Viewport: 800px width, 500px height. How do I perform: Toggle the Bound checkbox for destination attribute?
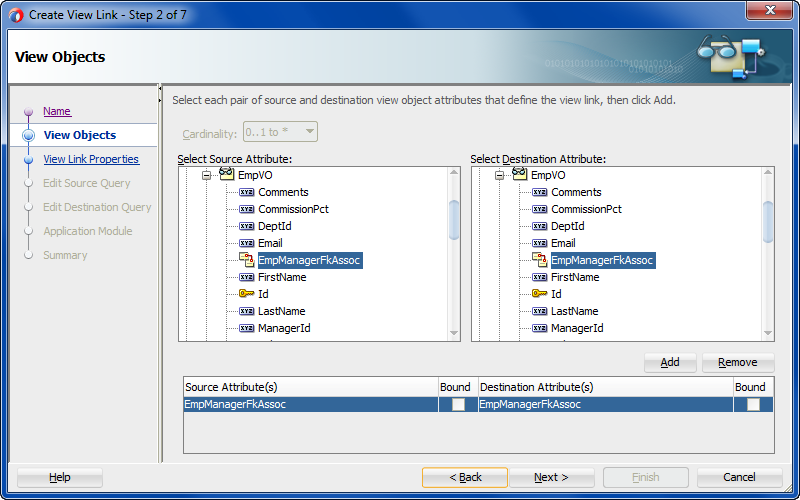753,405
